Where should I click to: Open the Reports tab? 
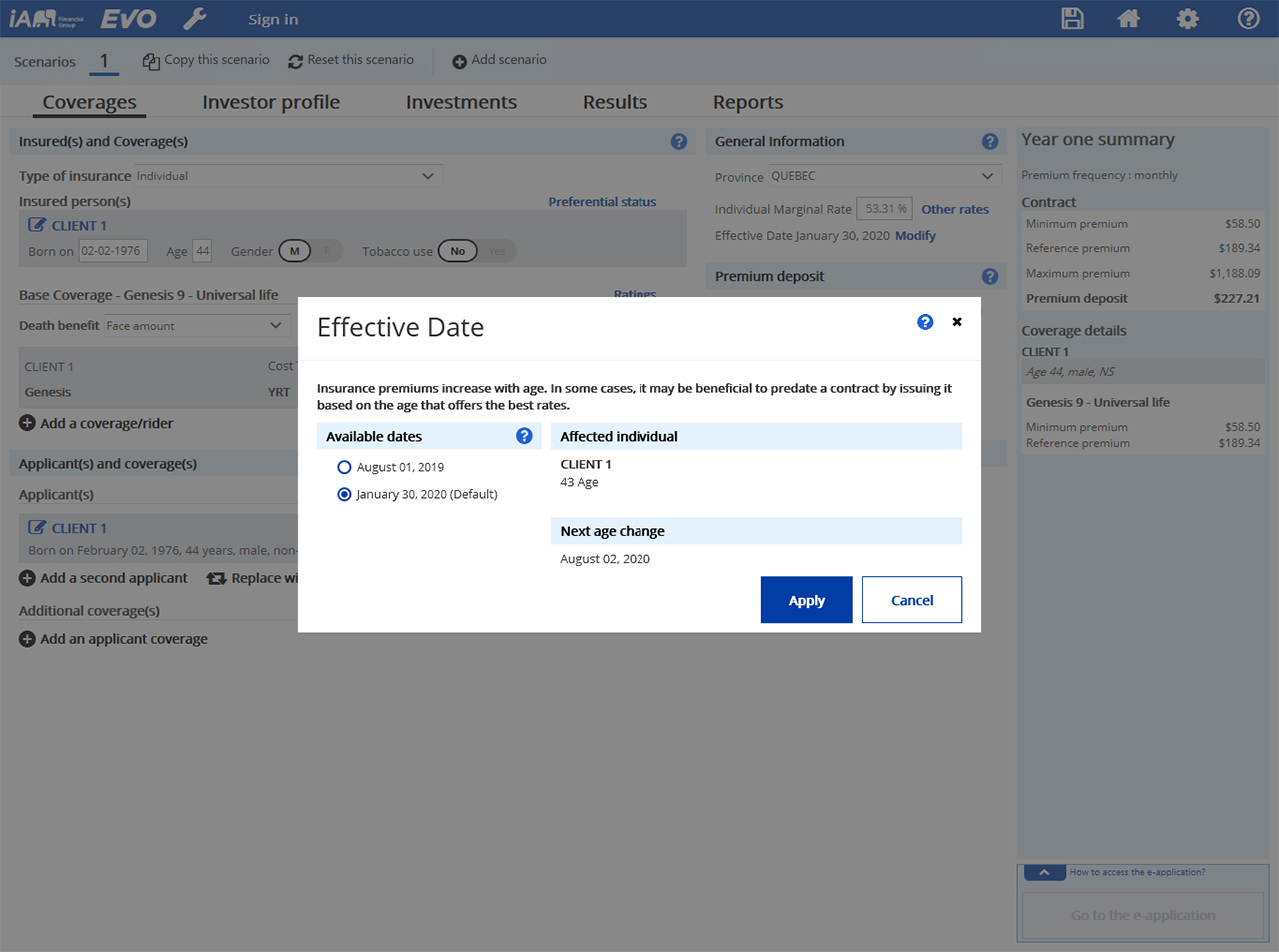click(x=747, y=102)
